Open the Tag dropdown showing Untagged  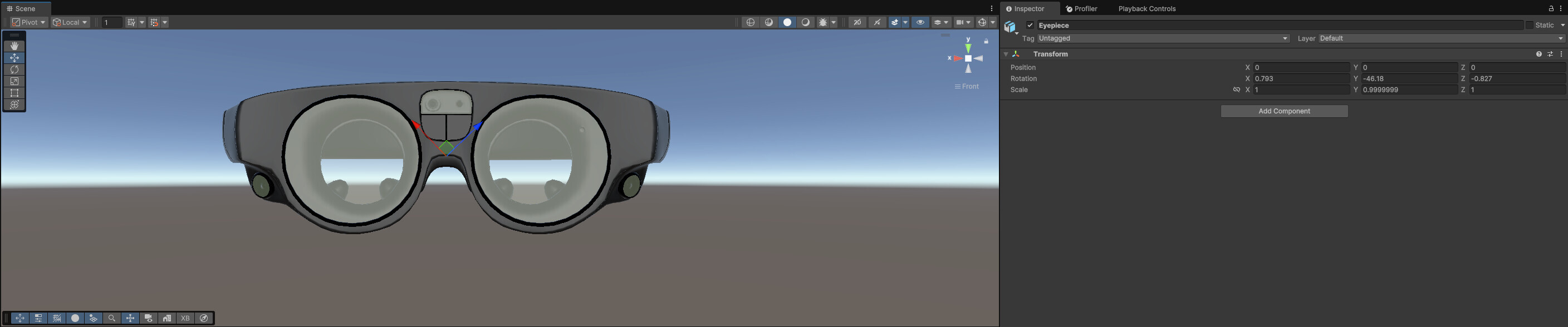pyautogui.click(x=1163, y=38)
